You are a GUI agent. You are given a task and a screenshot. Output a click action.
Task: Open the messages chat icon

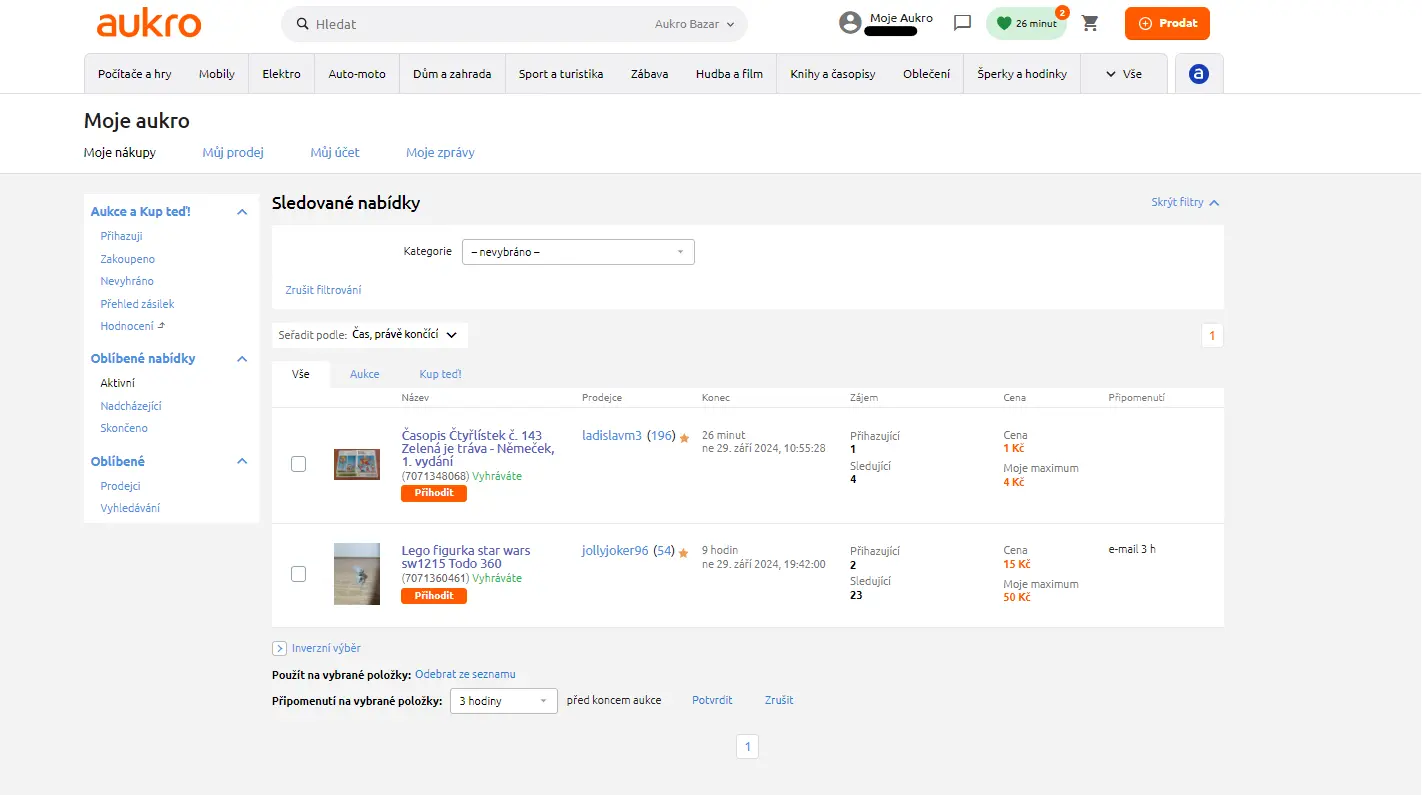pos(963,23)
